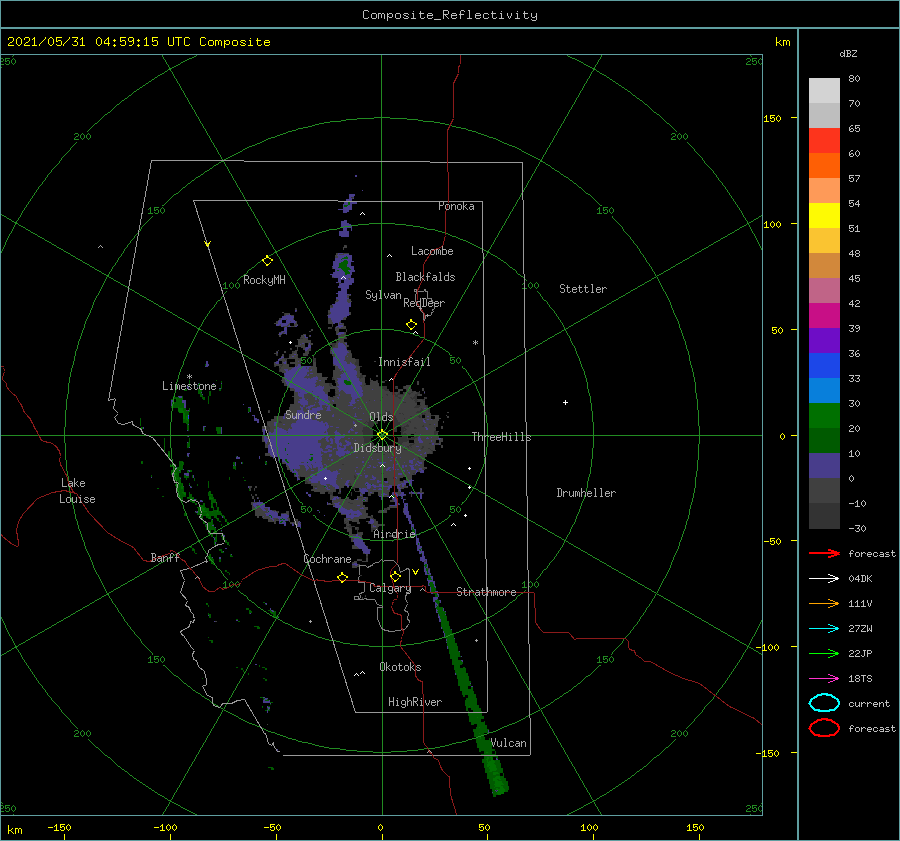
Task: Click the Didsbury town label
Action: (x=377, y=448)
